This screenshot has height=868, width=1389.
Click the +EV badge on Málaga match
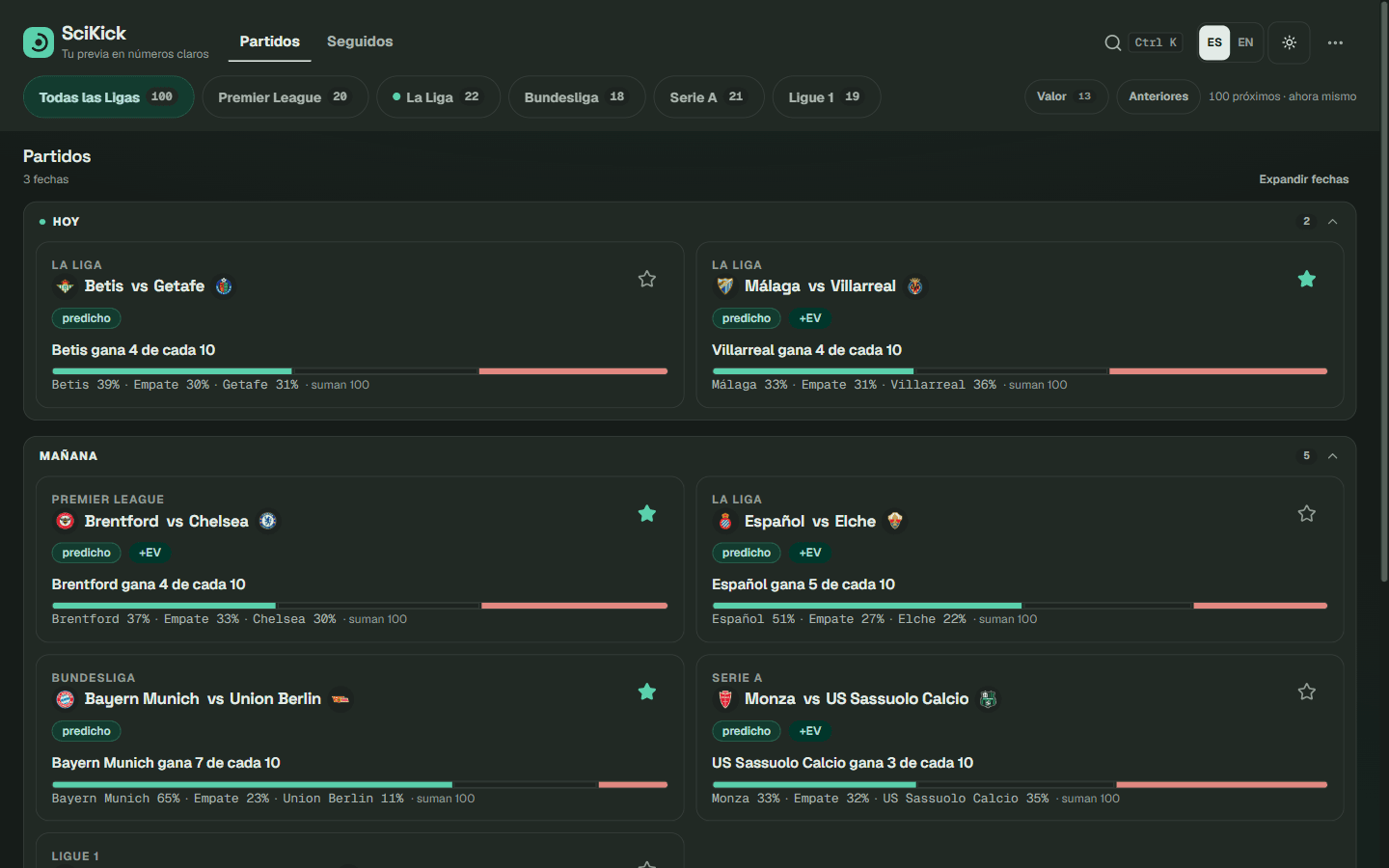(810, 318)
